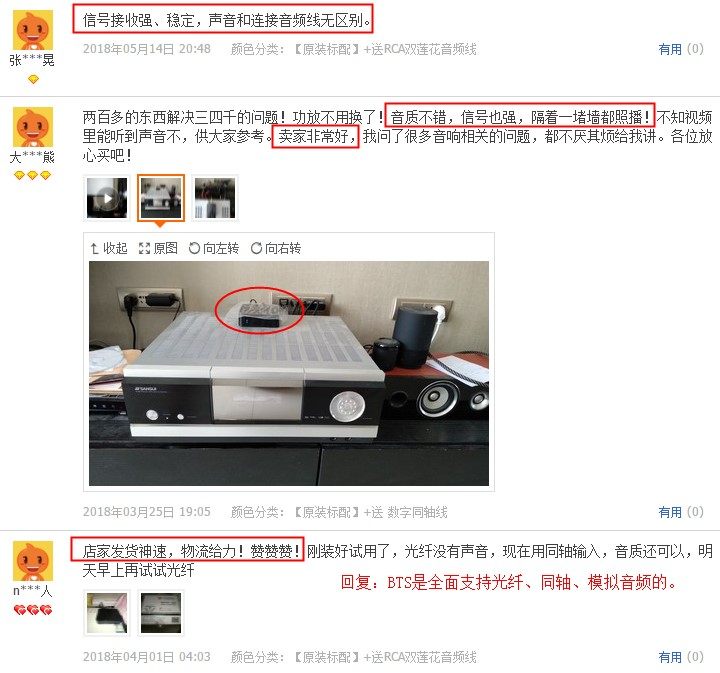Open first photo thumbnail in n***人 review
720x673 pixels.
coord(107,613)
